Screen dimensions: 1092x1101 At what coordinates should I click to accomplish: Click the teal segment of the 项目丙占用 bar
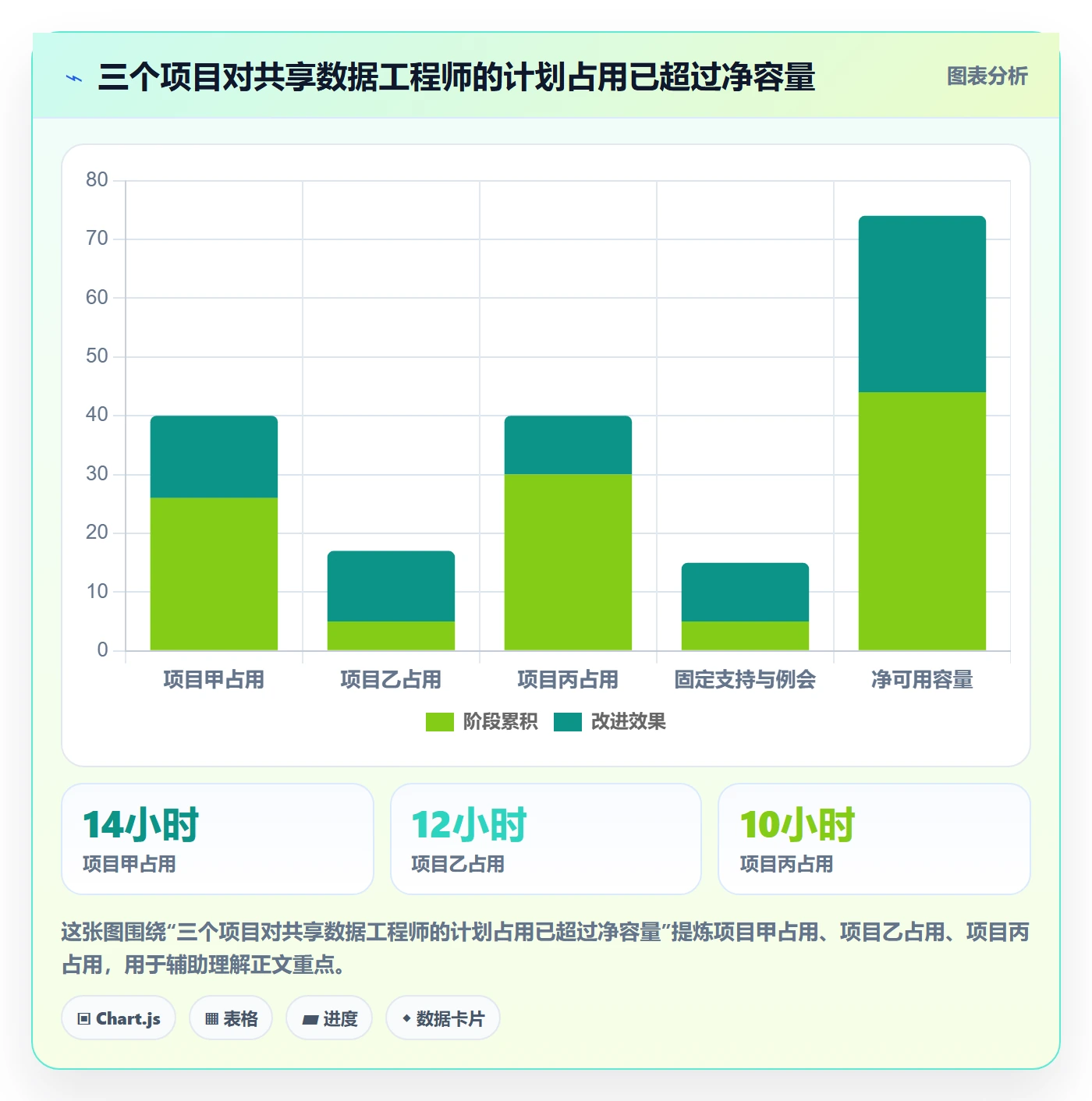[x=568, y=445]
